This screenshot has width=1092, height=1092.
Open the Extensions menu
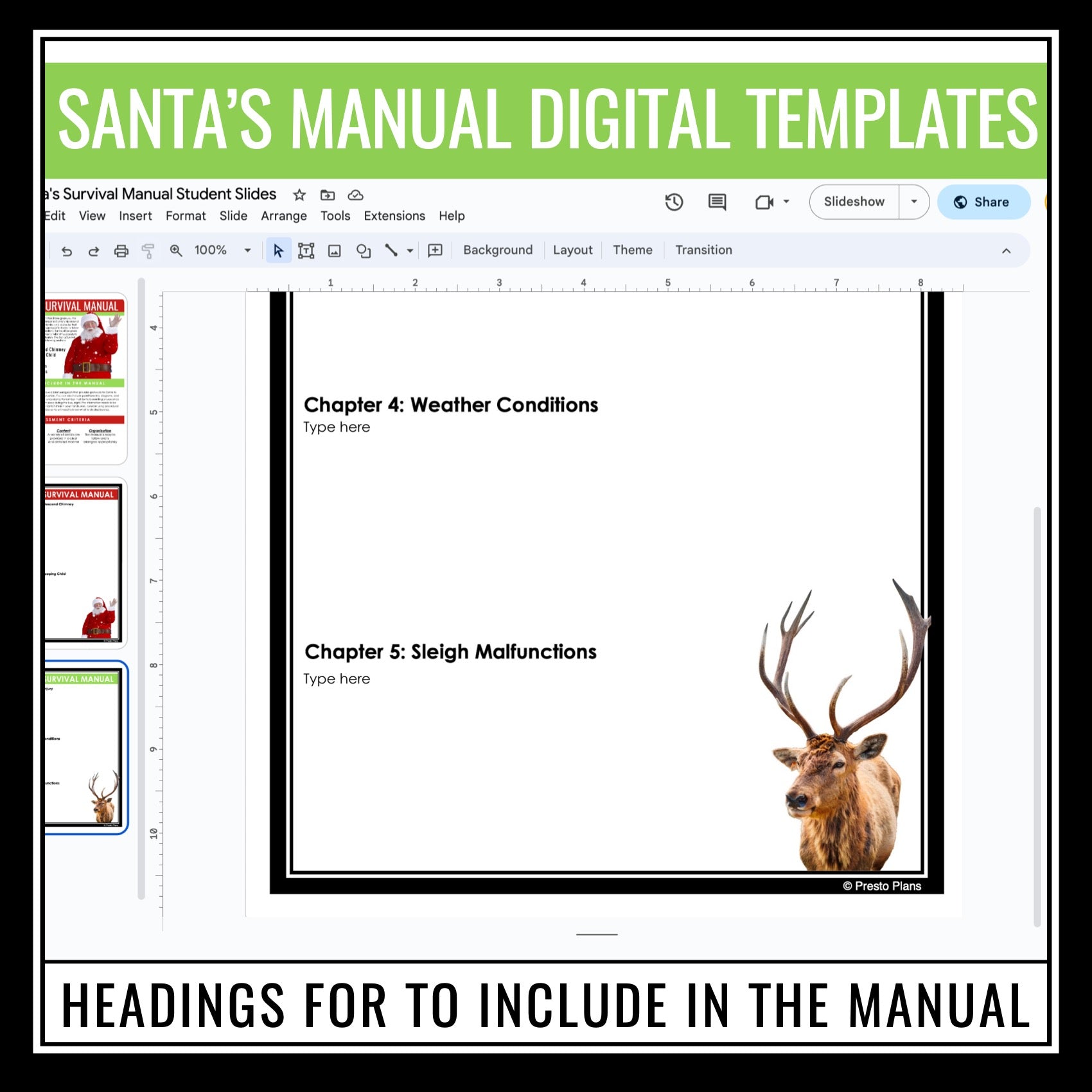394,216
